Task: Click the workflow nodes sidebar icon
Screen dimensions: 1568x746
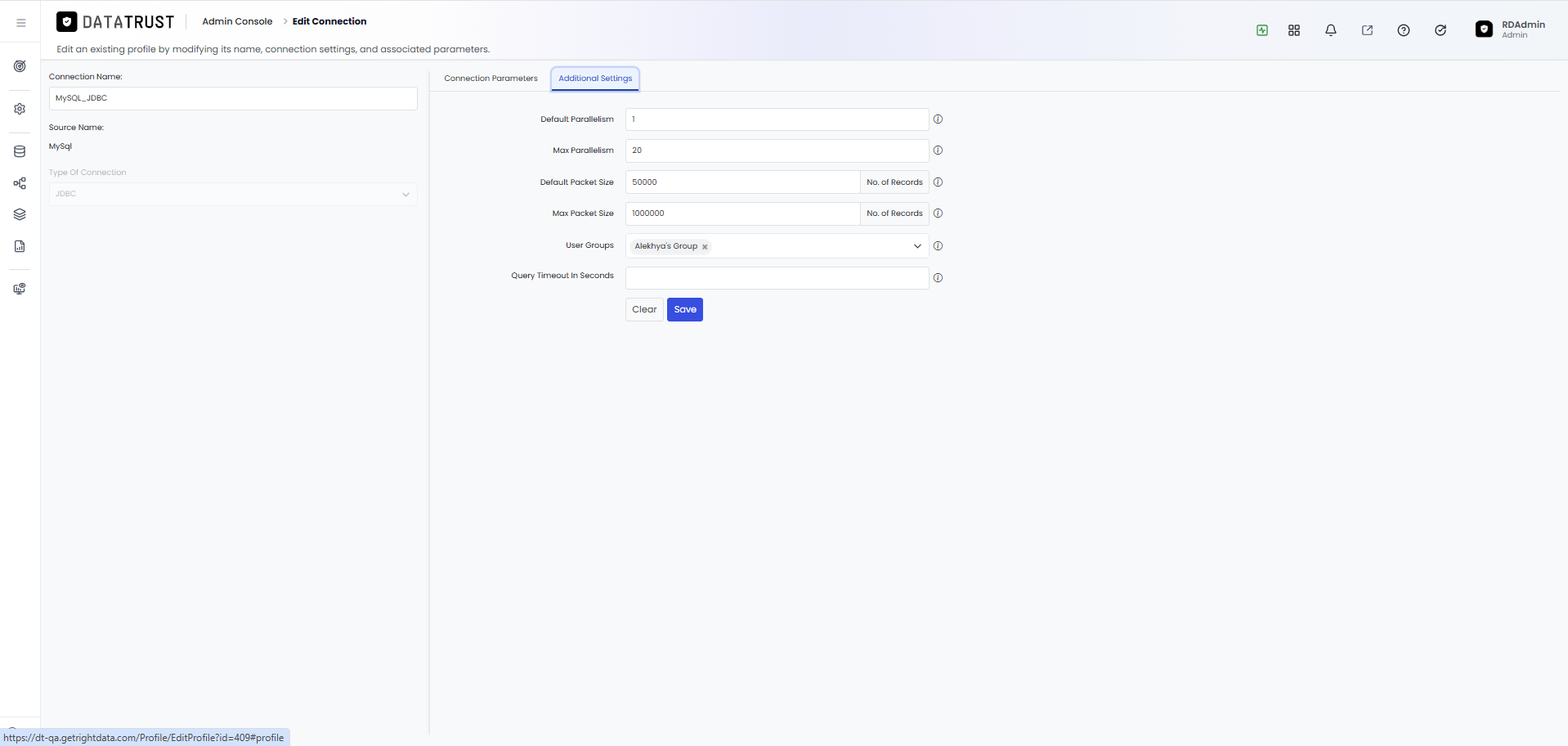Action: [20, 183]
